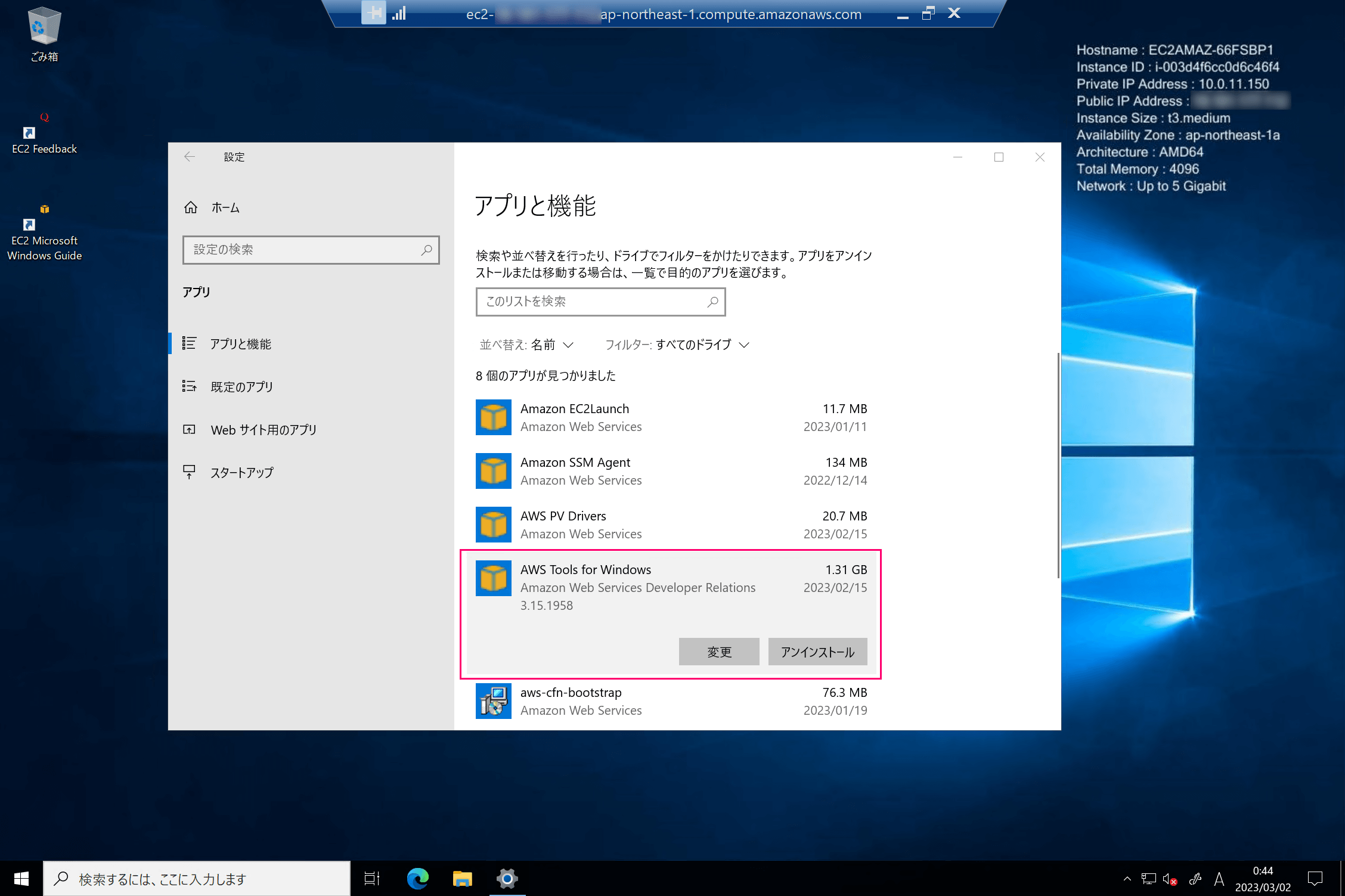Image resolution: width=1345 pixels, height=896 pixels.
Task: Select the Amazon EC2Launch entry name
Action: pyautogui.click(x=575, y=409)
